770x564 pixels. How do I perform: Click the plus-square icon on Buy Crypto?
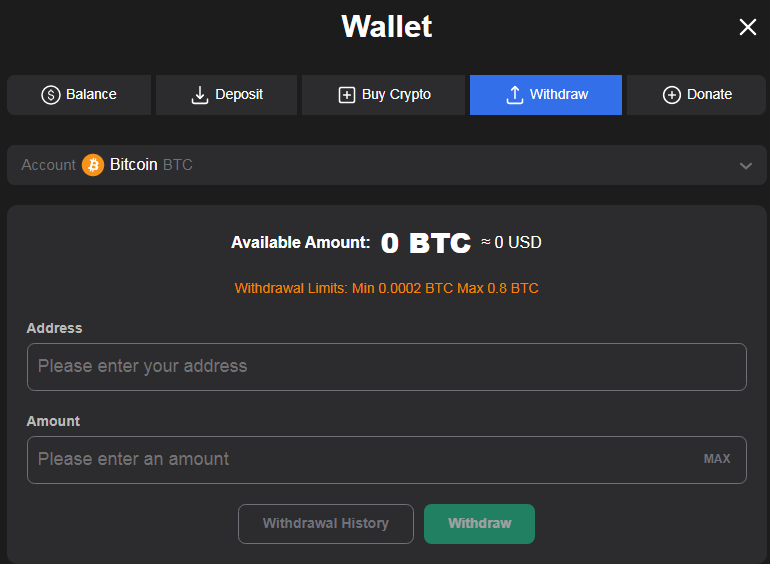pos(347,95)
